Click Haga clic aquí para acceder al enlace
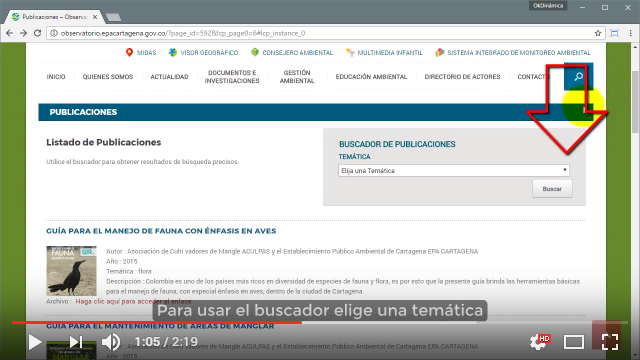The width and height of the screenshot is (640, 360). click(x=133, y=301)
